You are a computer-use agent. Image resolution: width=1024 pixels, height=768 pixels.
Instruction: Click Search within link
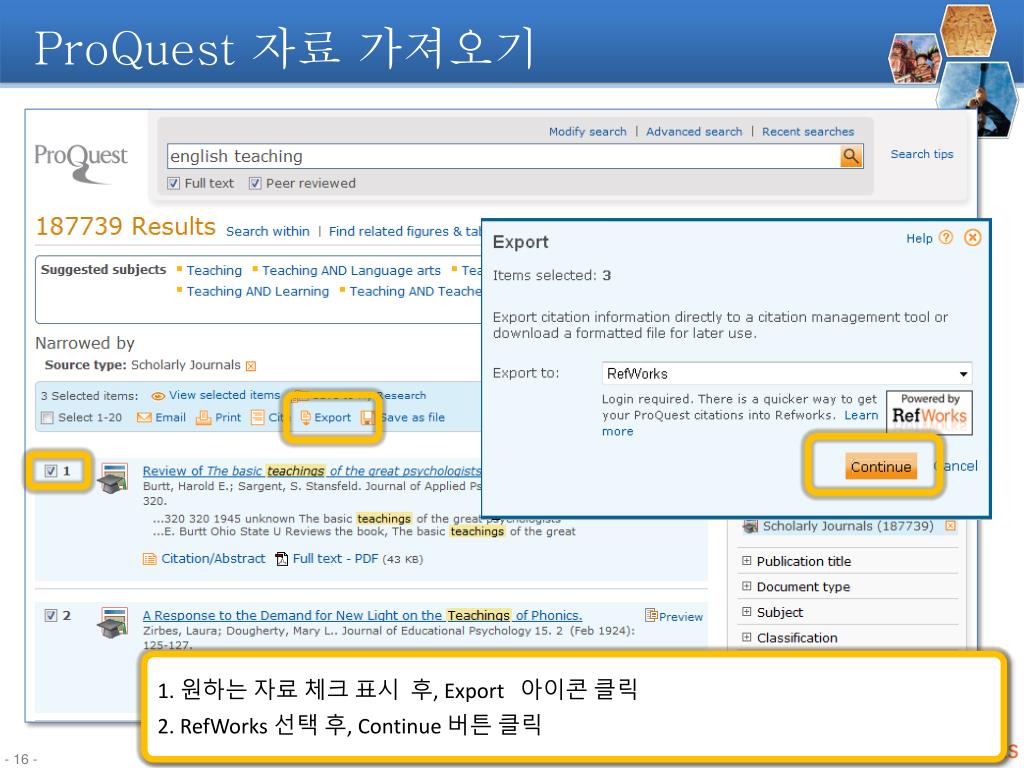click(268, 231)
